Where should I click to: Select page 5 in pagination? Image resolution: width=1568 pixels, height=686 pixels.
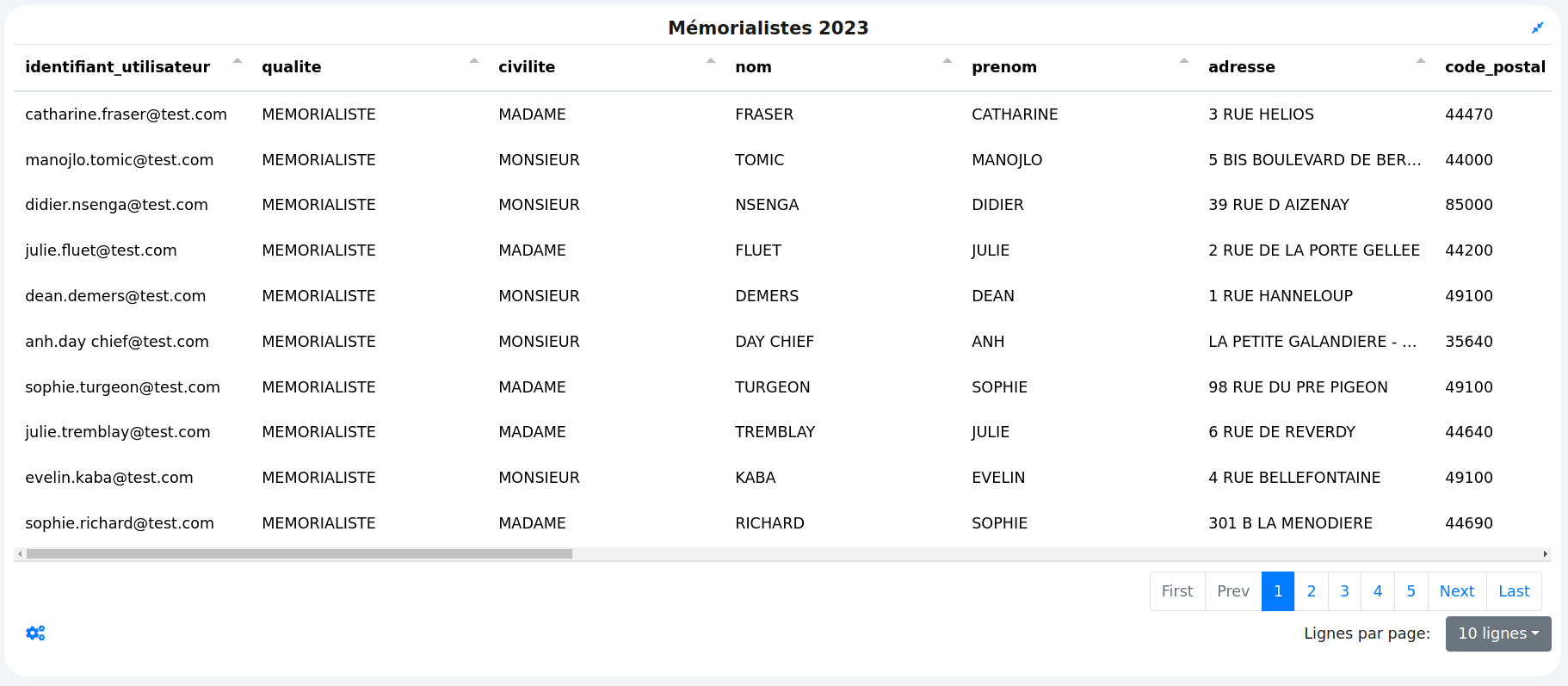(1411, 591)
